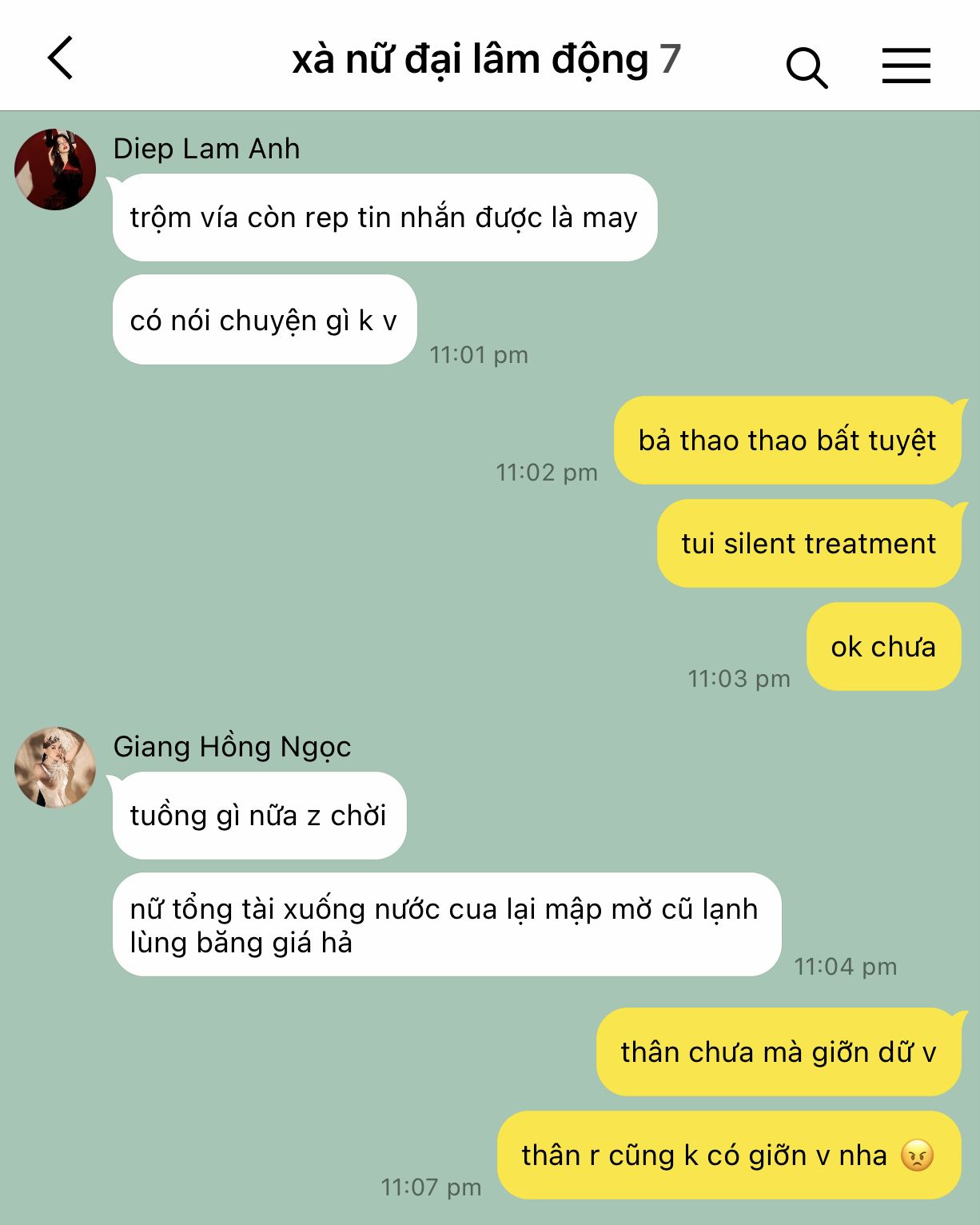
Task: Tap the group title "xà nữ đại lâm động"
Action: (x=470, y=60)
